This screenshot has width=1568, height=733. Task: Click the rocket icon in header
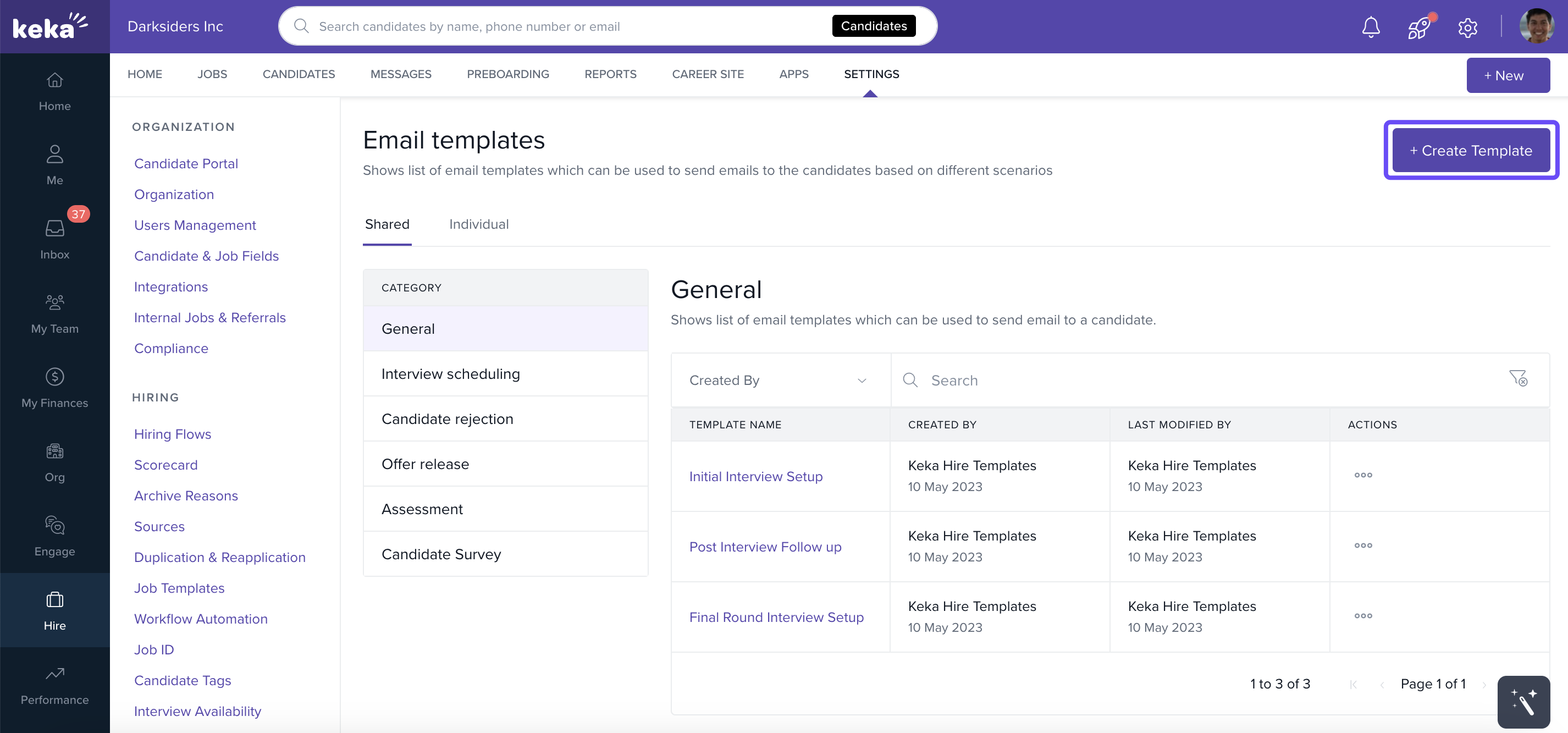click(1419, 27)
